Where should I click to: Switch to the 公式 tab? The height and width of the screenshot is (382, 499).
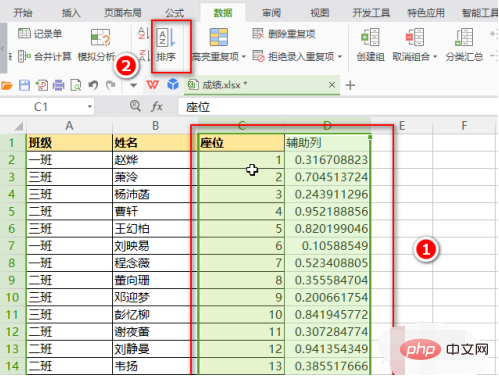[x=174, y=13]
